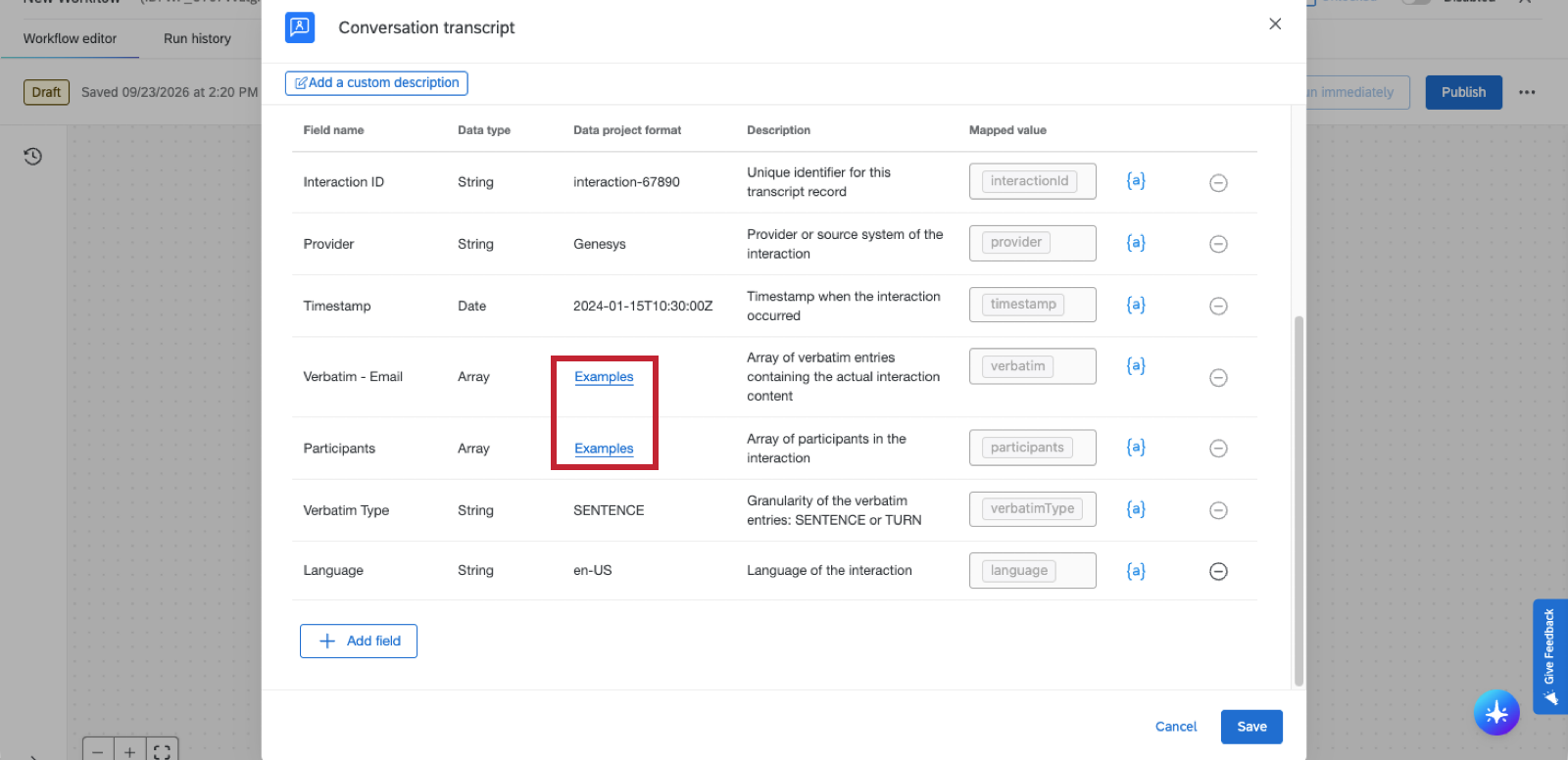The width and height of the screenshot is (1568, 760).
Task: Insert piped text for Verbatim Type
Action: click(x=1136, y=509)
